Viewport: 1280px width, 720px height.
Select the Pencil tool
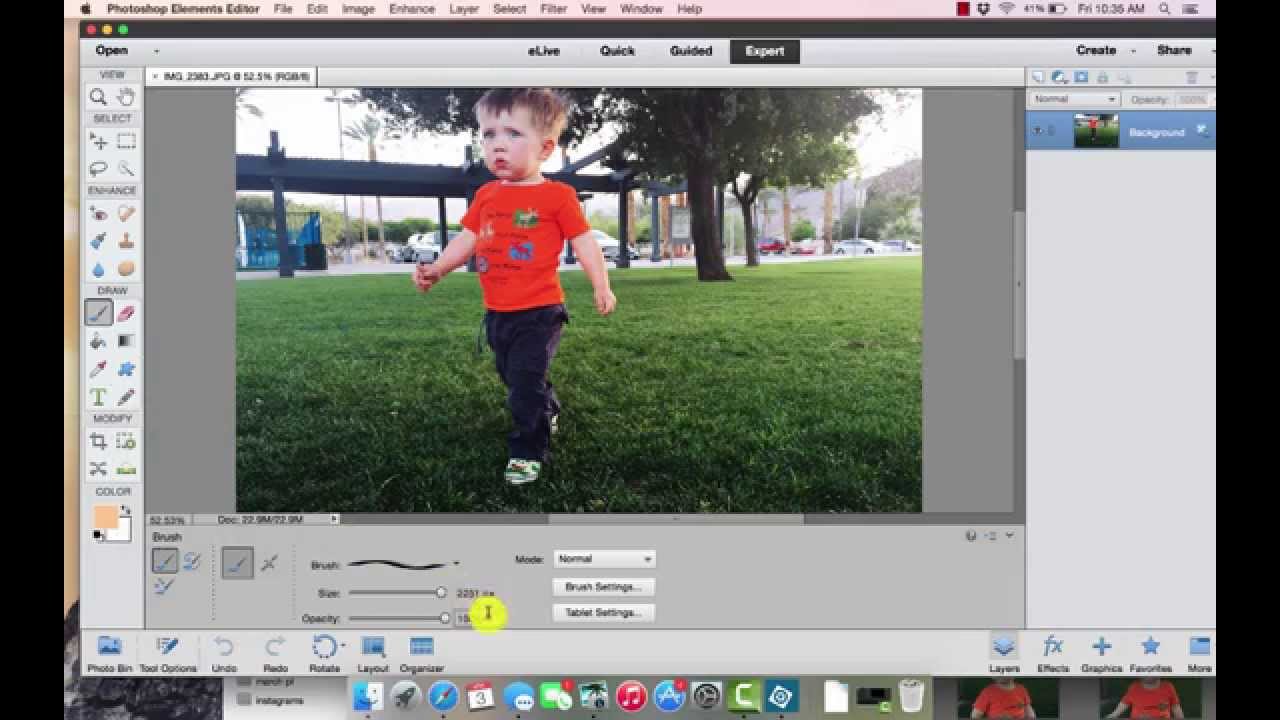click(126, 397)
